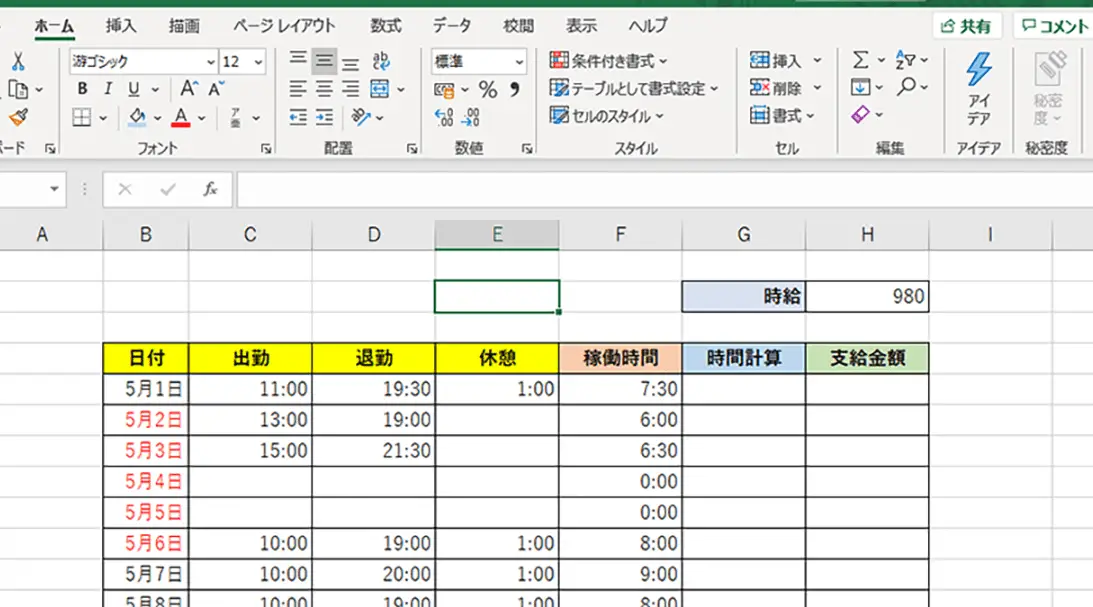Click the Ideas (アイデア) lightning icon
1093x607 pixels.
pyautogui.click(x=978, y=71)
